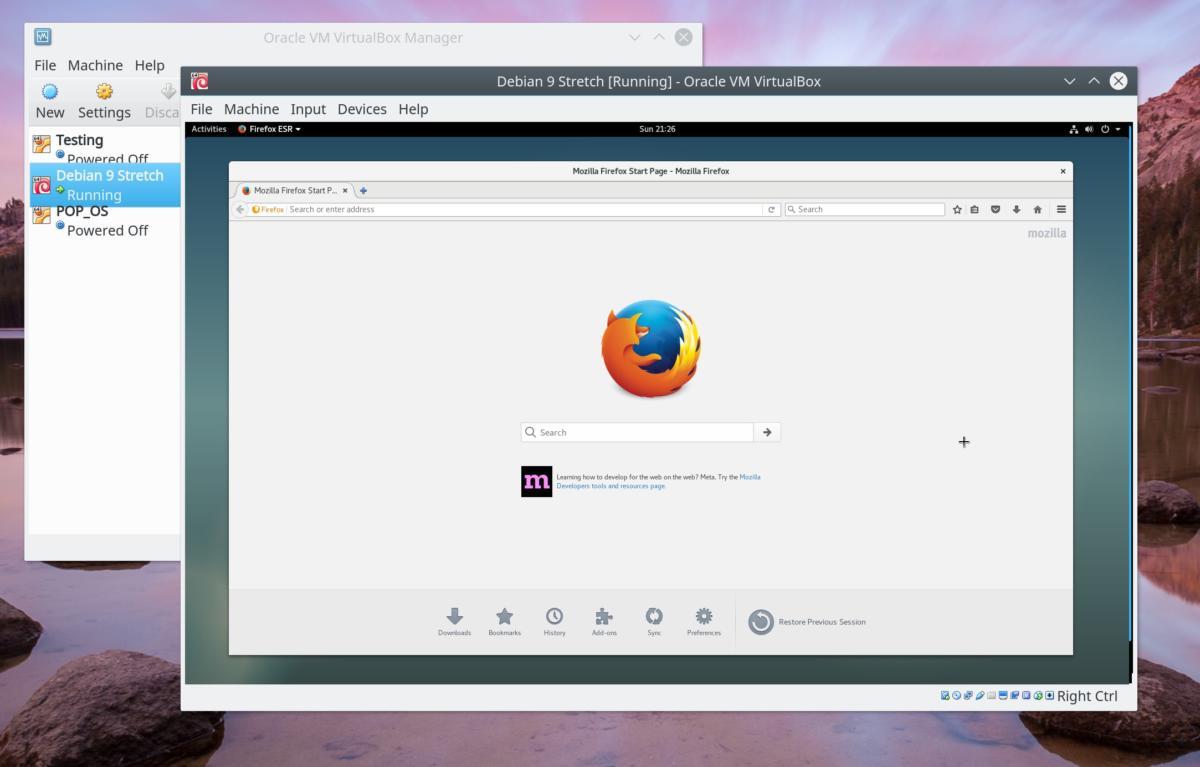Click History shortcut on start page
The image size is (1200, 767).
(x=554, y=621)
